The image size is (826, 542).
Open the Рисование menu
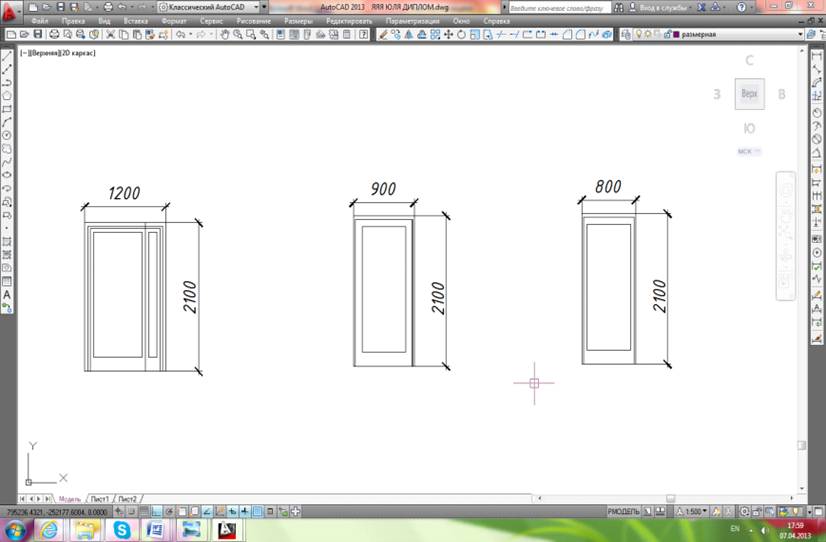[x=253, y=21]
